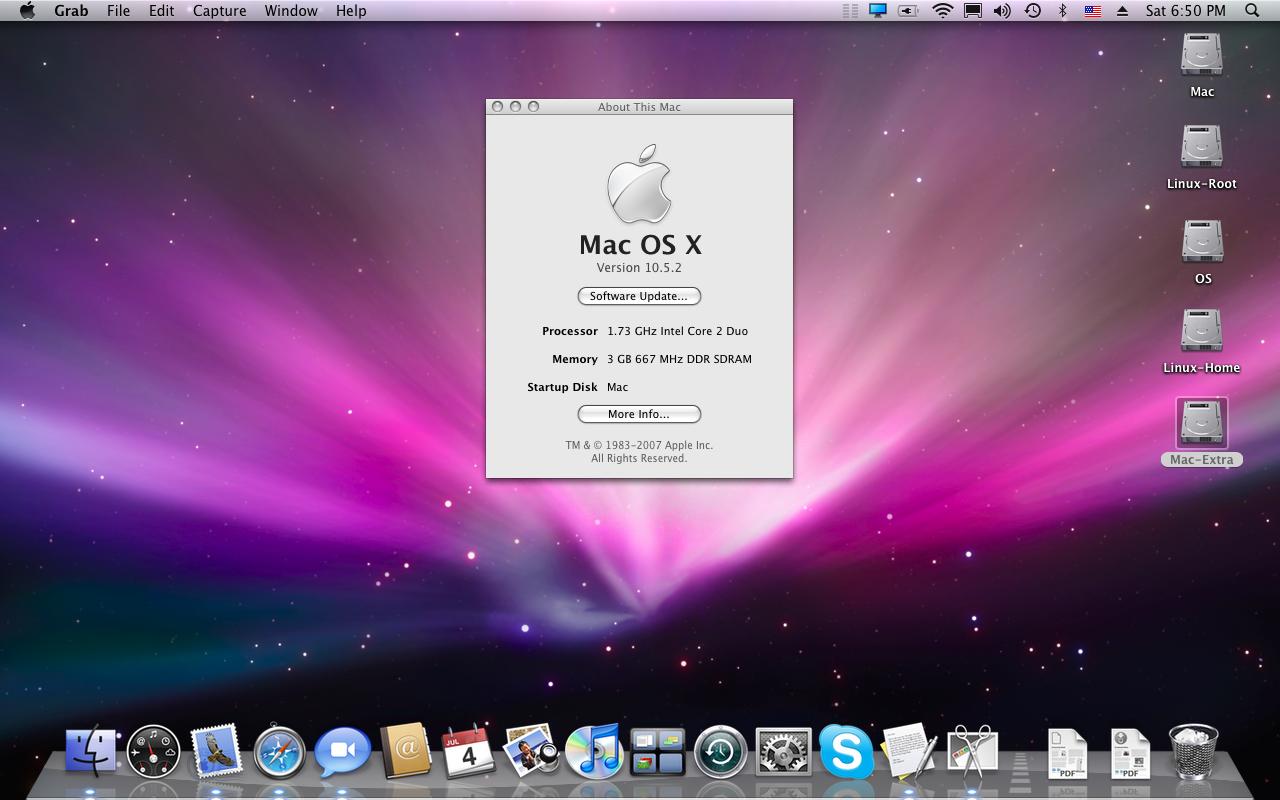Image resolution: width=1280 pixels, height=800 pixels.
Task: Click the Mac OS X heading
Action: coord(640,245)
